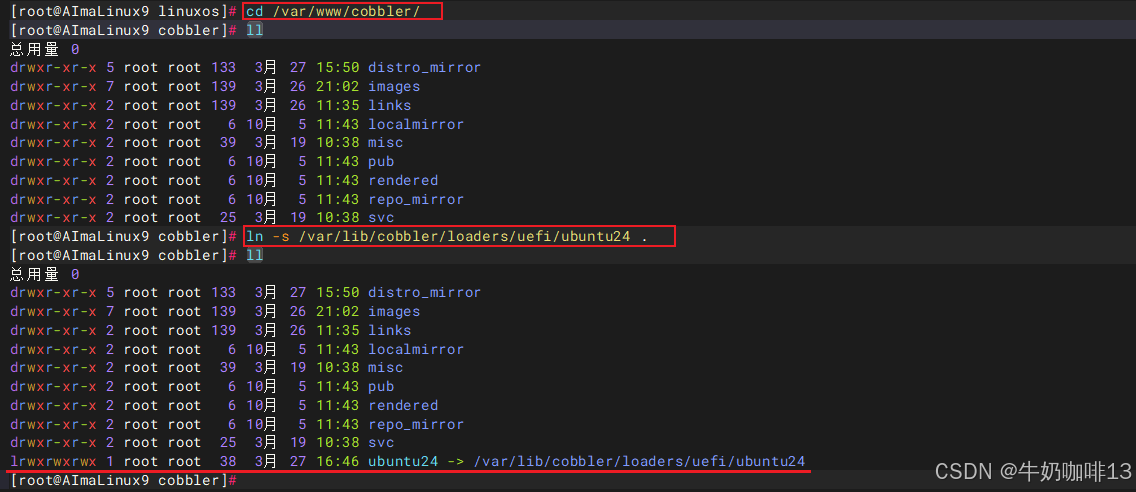This screenshot has width=1136, height=492.
Task: Click "svc" in the listing after the ln command
Action: pos(381,443)
